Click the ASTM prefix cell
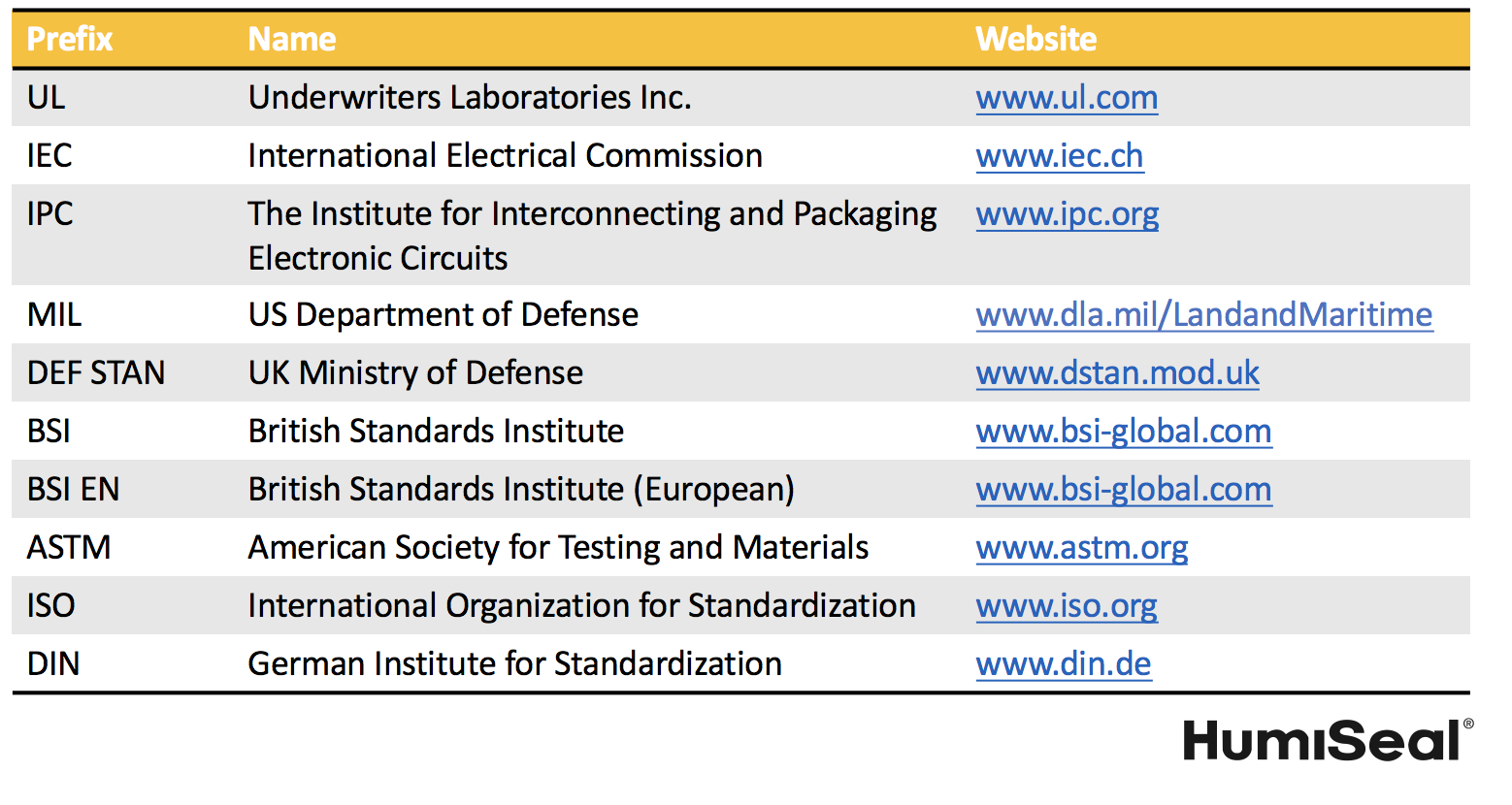This screenshot has width=1512, height=805. coord(69,548)
